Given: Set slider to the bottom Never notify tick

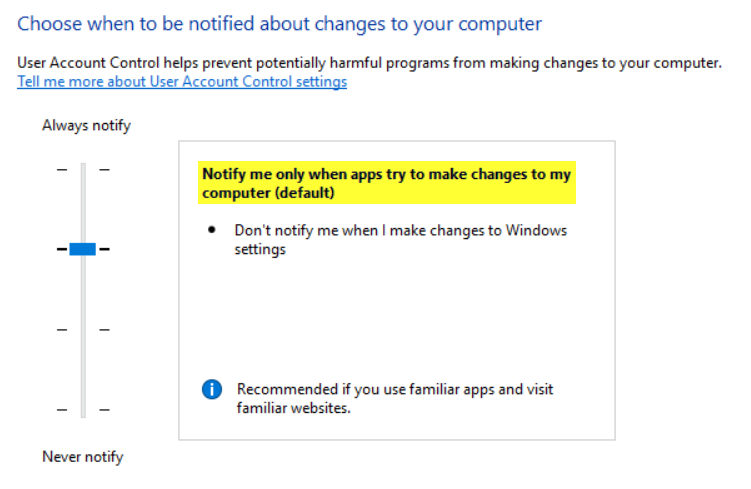Looking at the screenshot, I should tap(83, 410).
